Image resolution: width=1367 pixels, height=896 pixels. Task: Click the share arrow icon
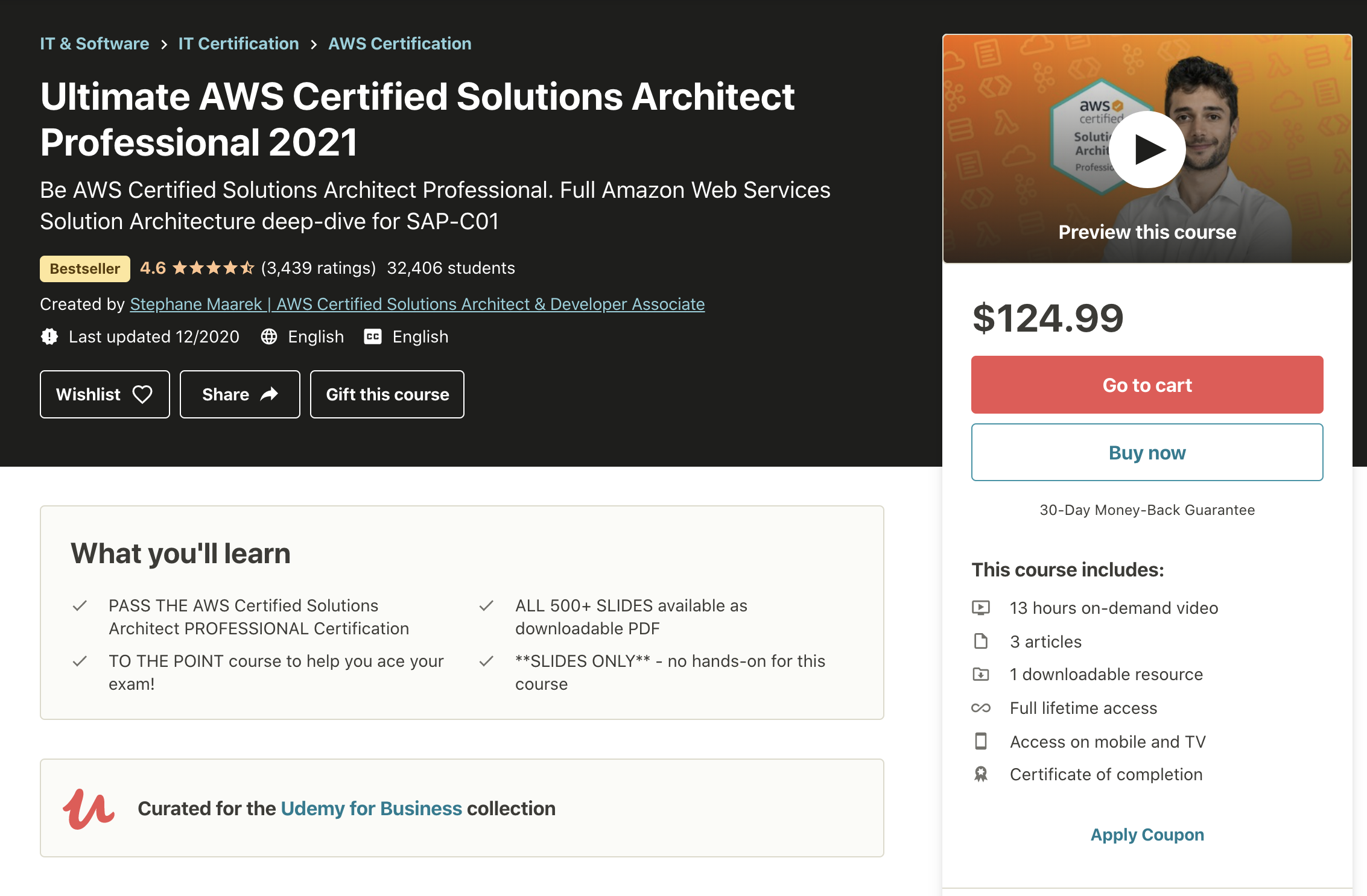pyautogui.click(x=269, y=394)
